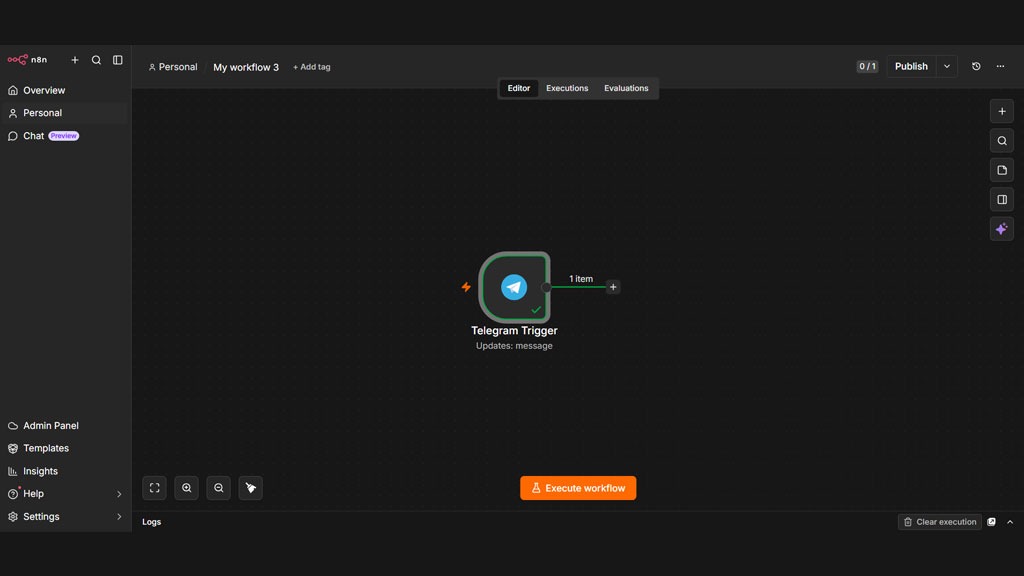Add a tag to the workflow
This screenshot has height=576, width=1024.
click(x=312, y=67)
